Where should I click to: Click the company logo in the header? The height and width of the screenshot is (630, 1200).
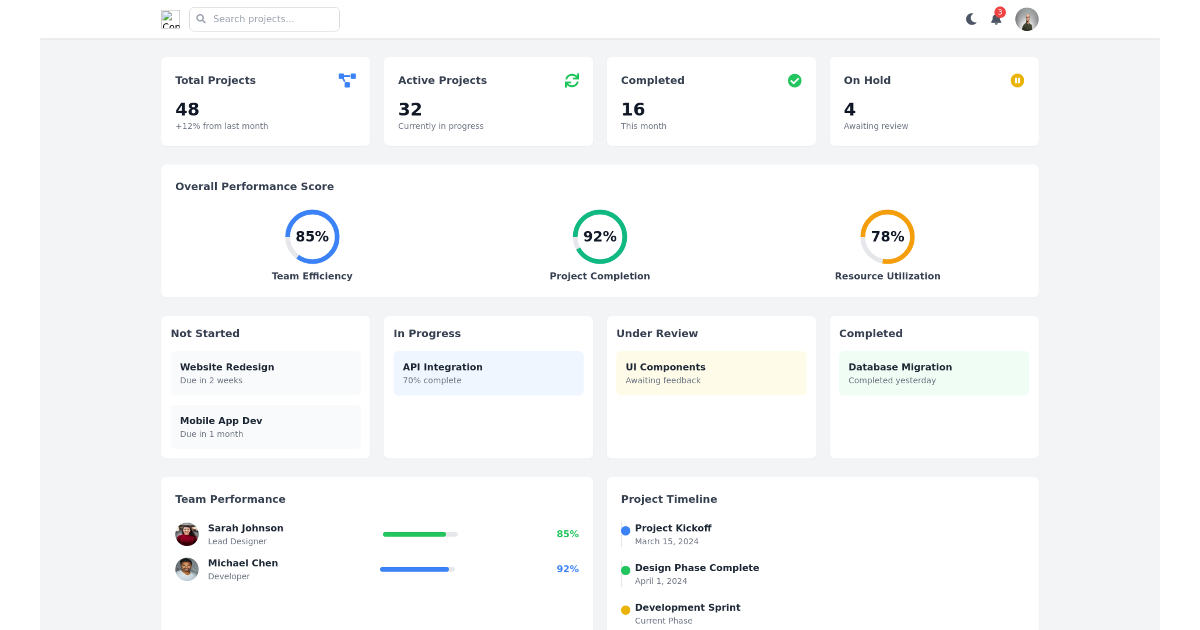click(x=171, y=19)
